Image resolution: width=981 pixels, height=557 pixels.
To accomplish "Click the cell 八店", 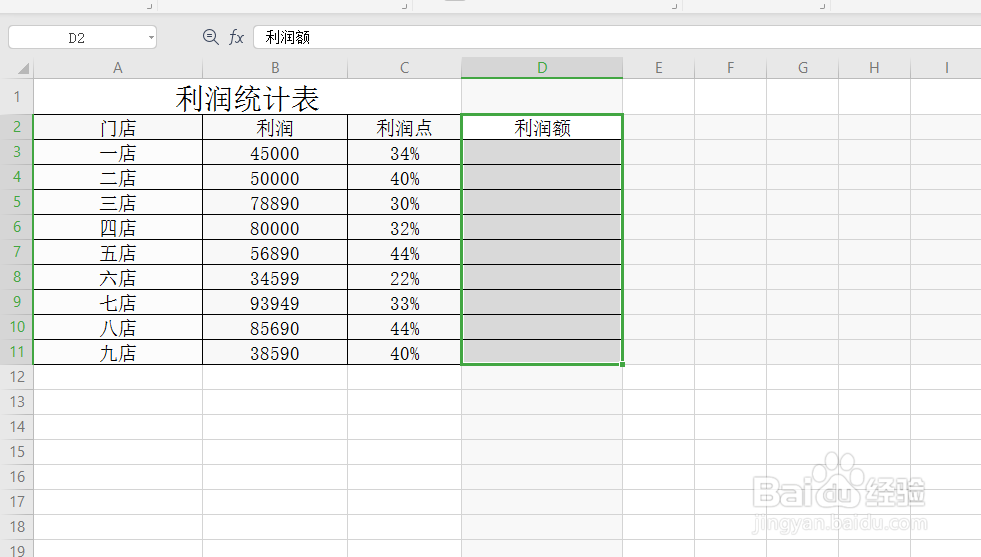I will pyautogui.click(x=118, y=328).
